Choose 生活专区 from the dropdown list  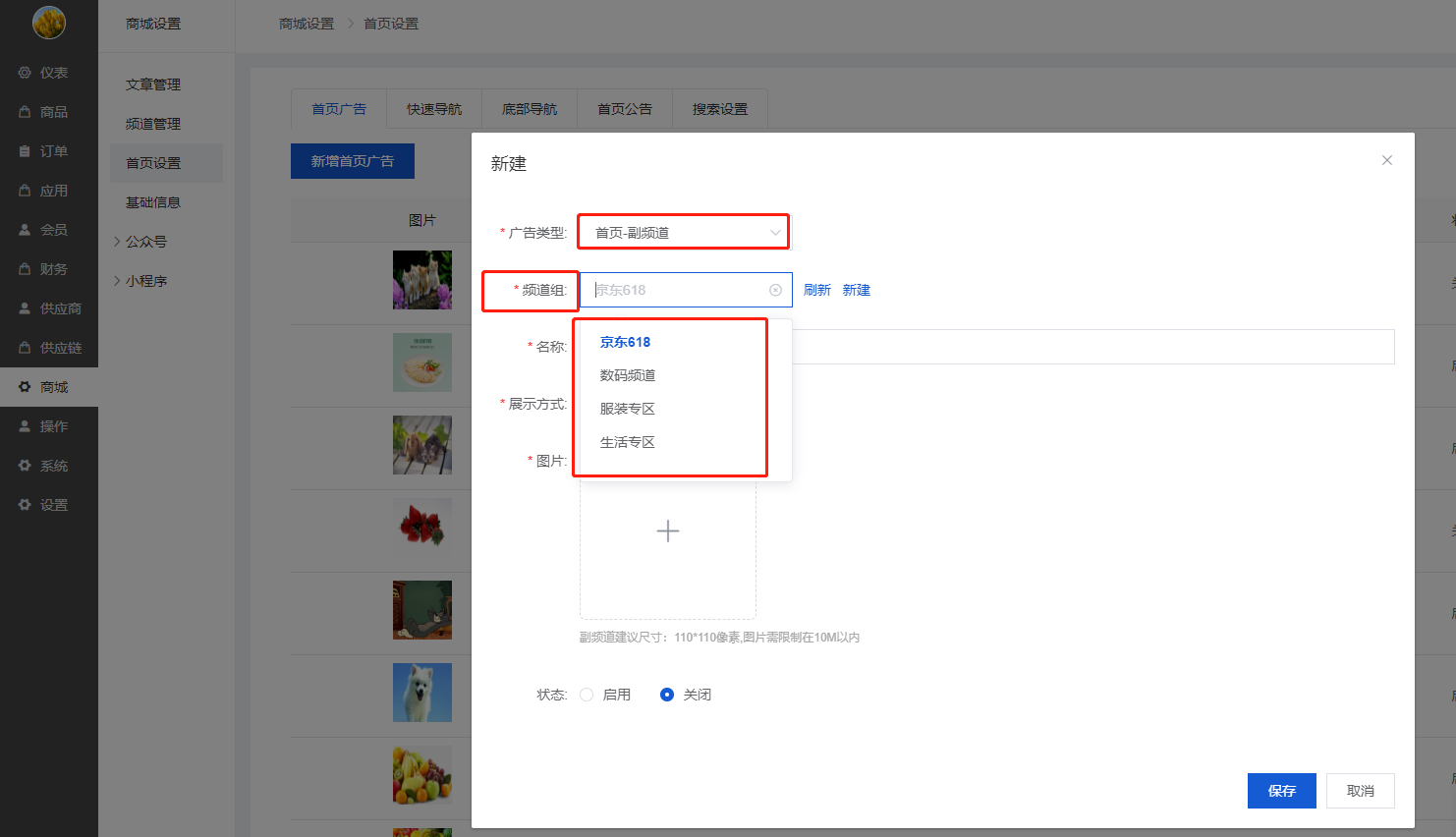point(628,442)
